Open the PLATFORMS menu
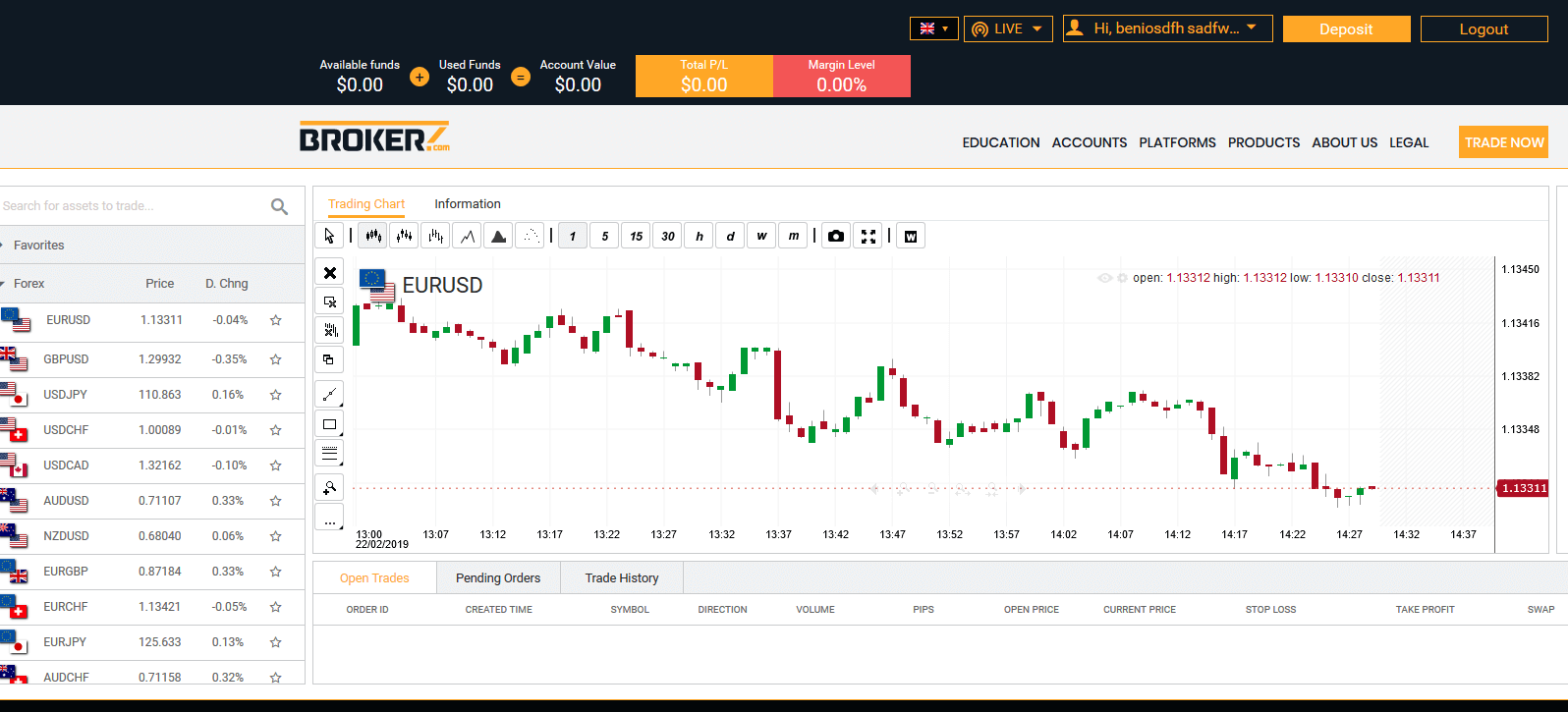Screen dimensions: 1568x712 click(x=1177, y=142)
